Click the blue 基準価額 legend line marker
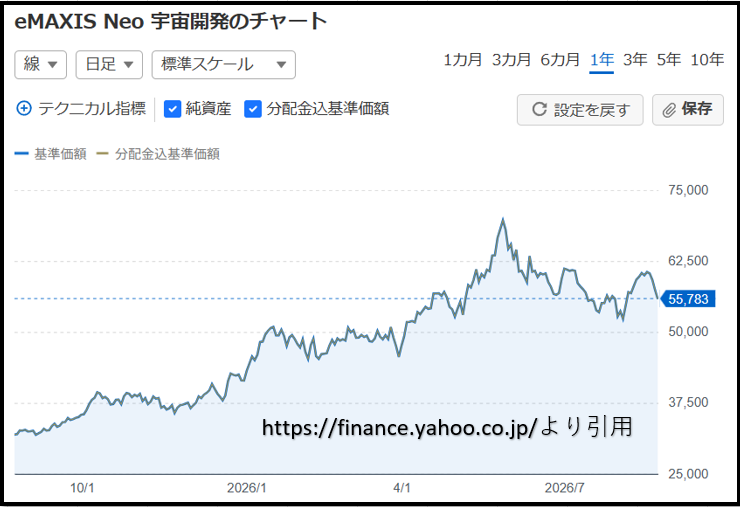 pos(22,154)
